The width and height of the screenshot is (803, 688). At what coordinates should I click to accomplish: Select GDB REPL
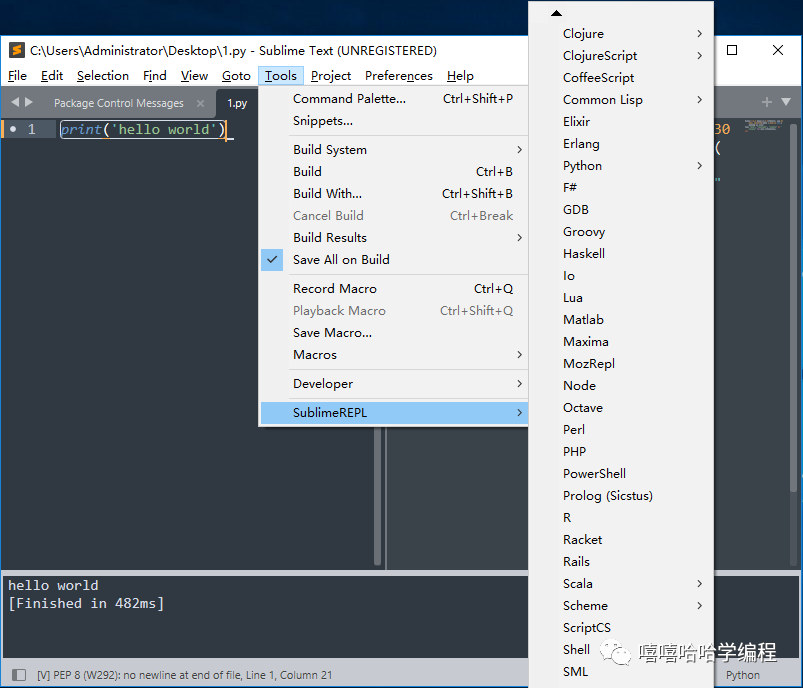(621, 210)
